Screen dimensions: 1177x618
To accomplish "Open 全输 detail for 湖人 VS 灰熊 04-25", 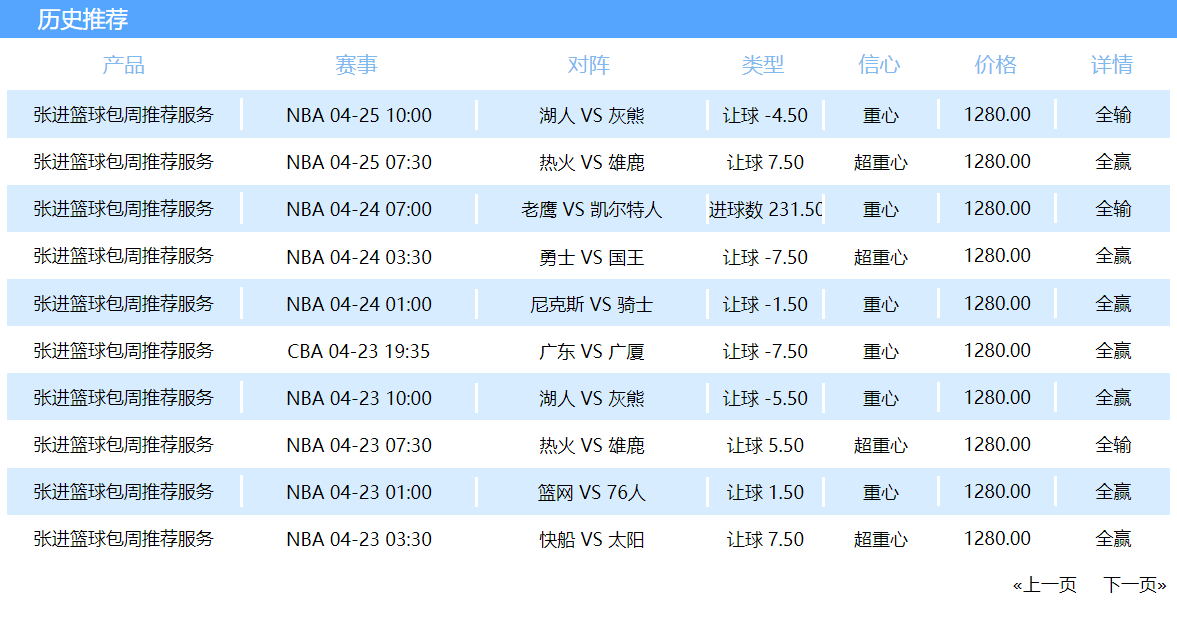I will [x=1113, y=115].
